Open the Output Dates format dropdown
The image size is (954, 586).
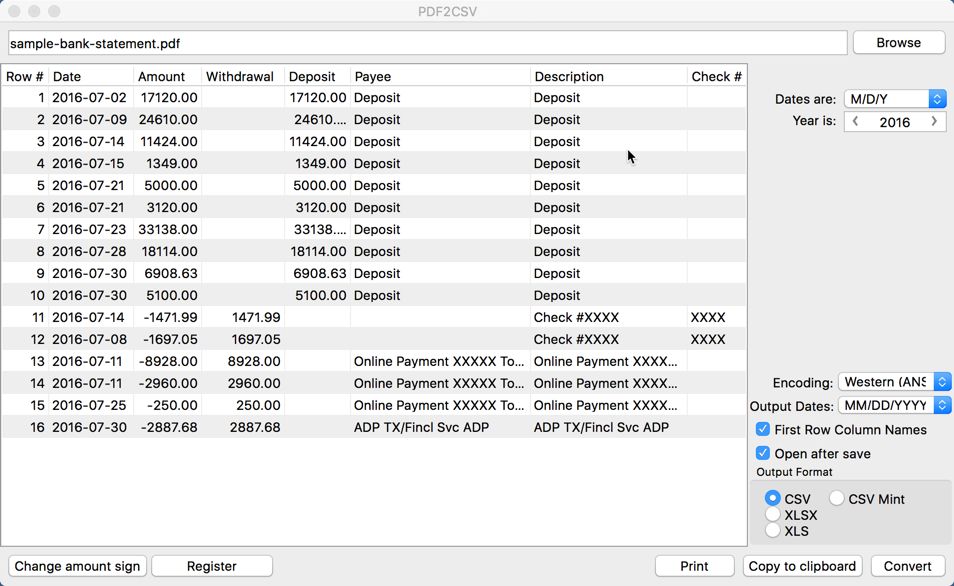(894, 405)
